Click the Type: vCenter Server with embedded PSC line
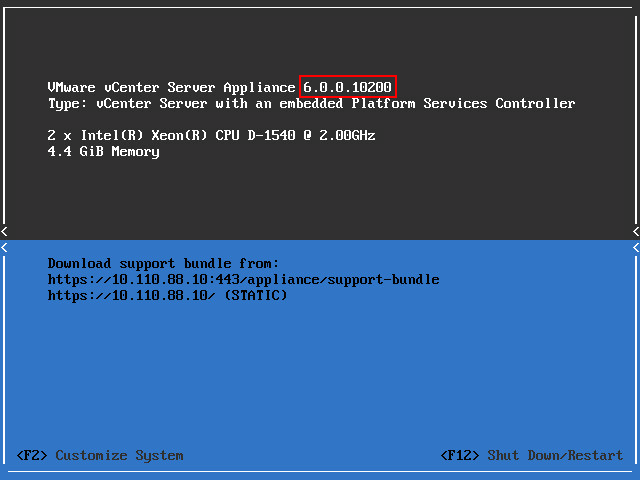 coord(311,104)
